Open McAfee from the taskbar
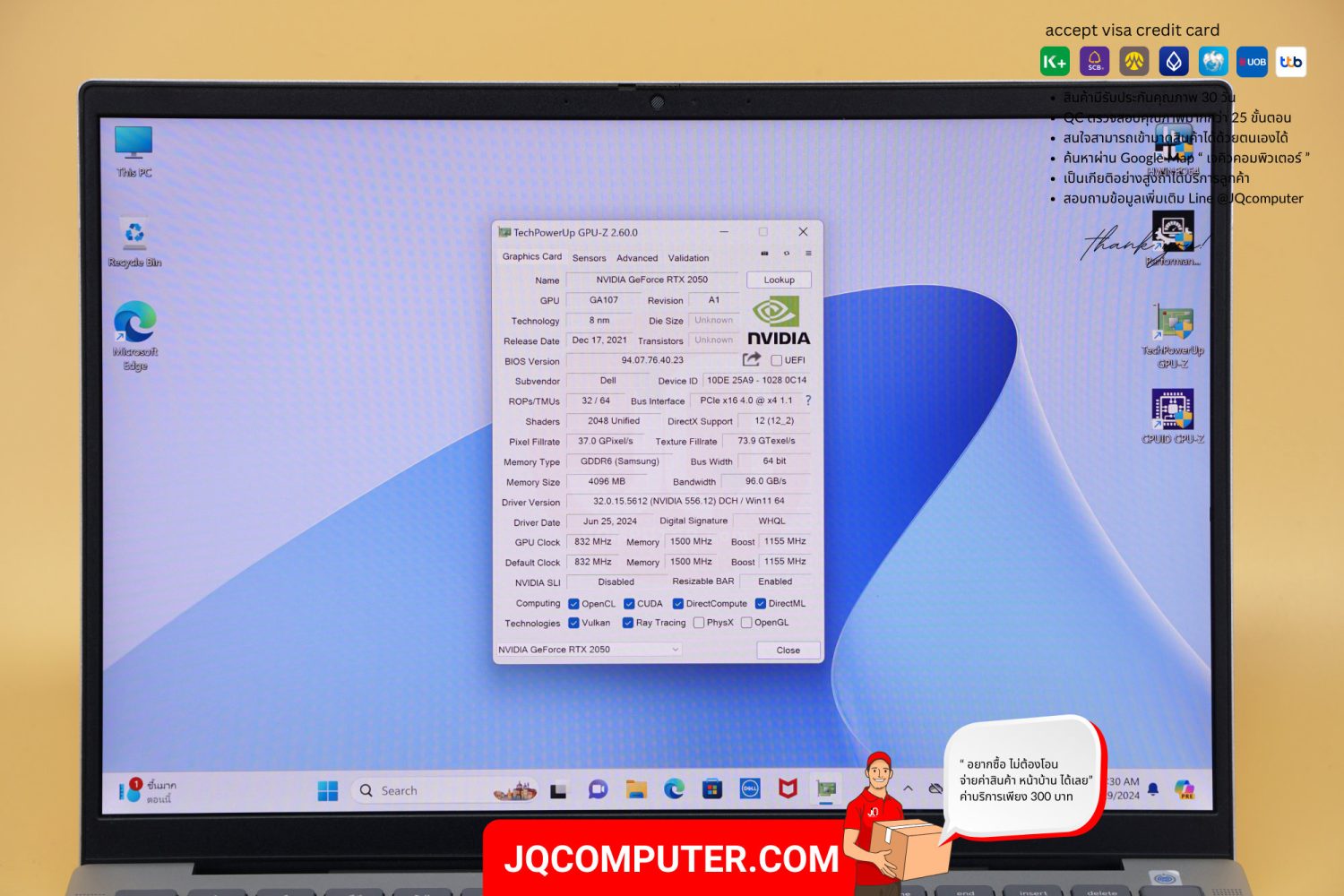 pyautogui.click(x=788, y=788)
